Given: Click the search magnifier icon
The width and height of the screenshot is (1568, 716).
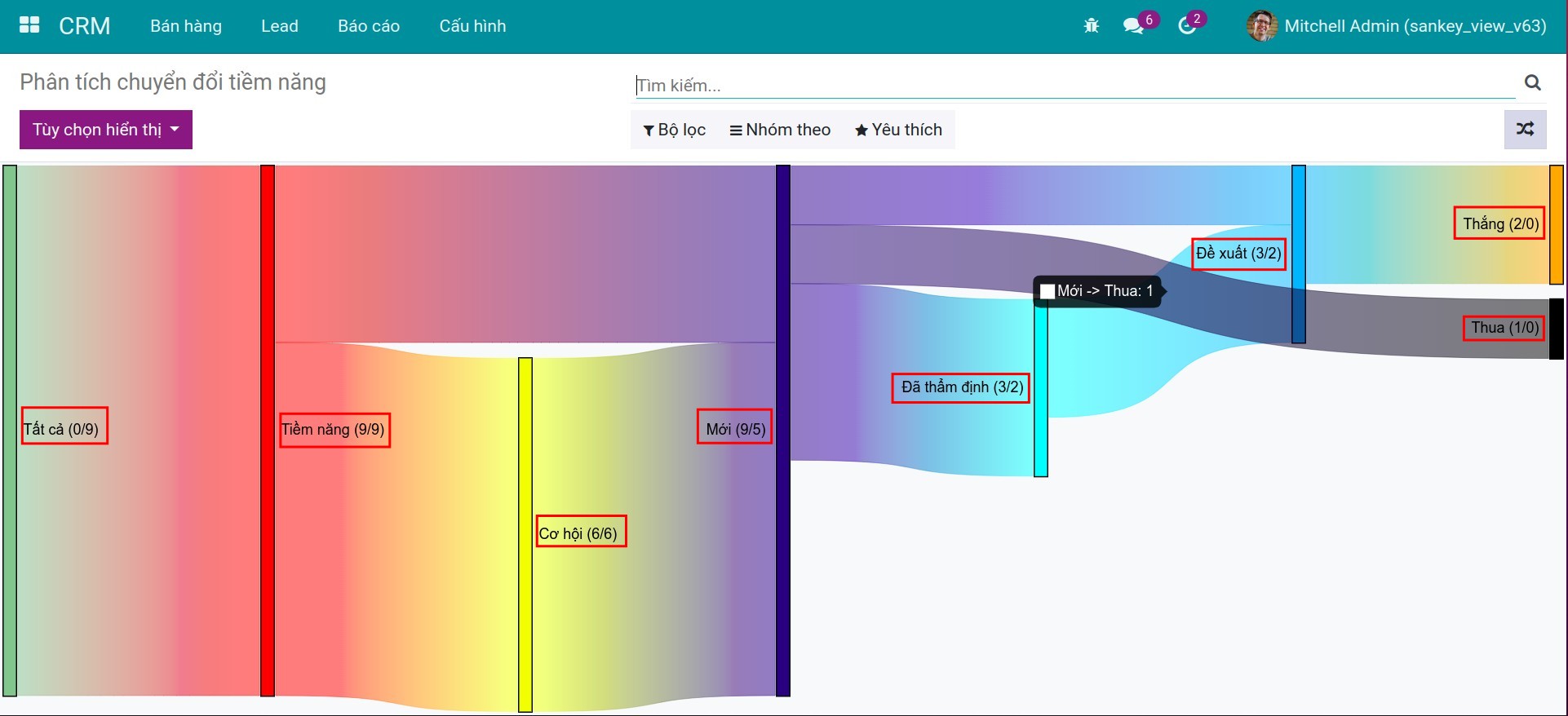Looking at the screenshot, I should pyautogui.click(x=1532, y=82).
